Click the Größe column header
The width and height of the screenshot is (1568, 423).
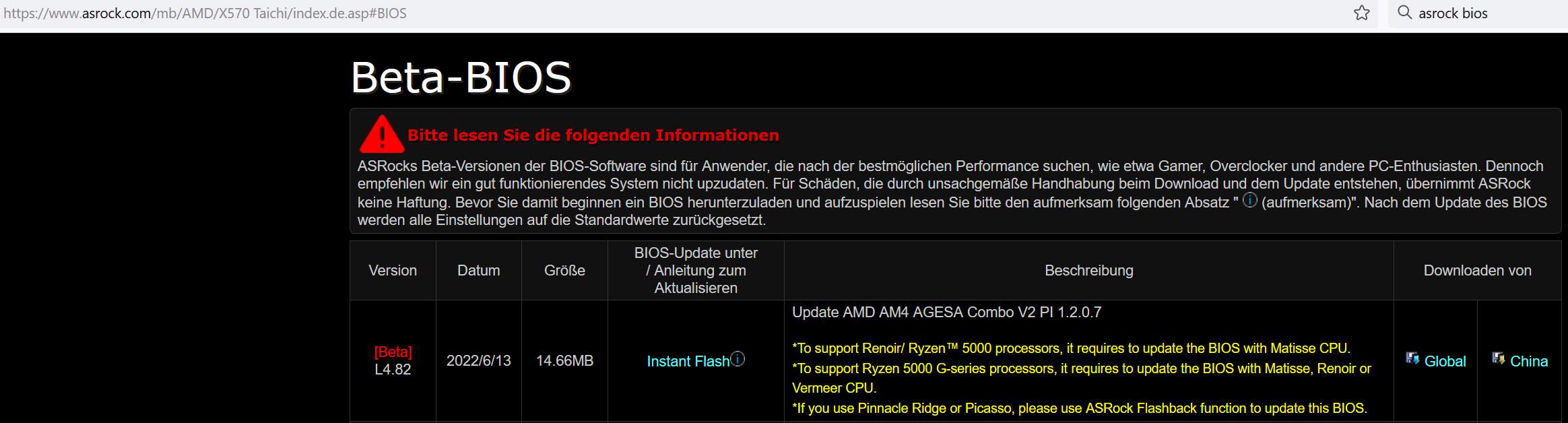(x=564, y=270)
